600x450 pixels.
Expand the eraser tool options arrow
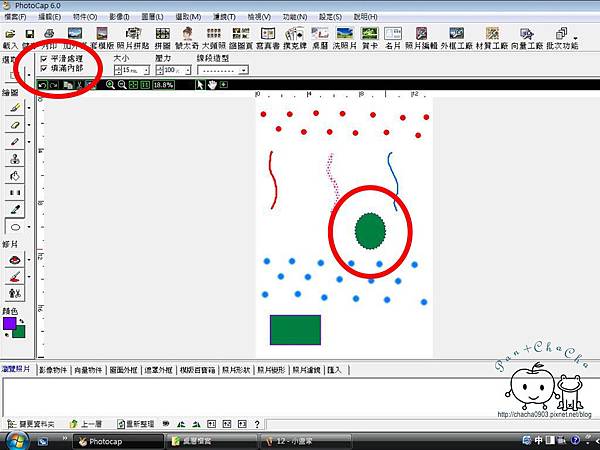coord(29,125)
